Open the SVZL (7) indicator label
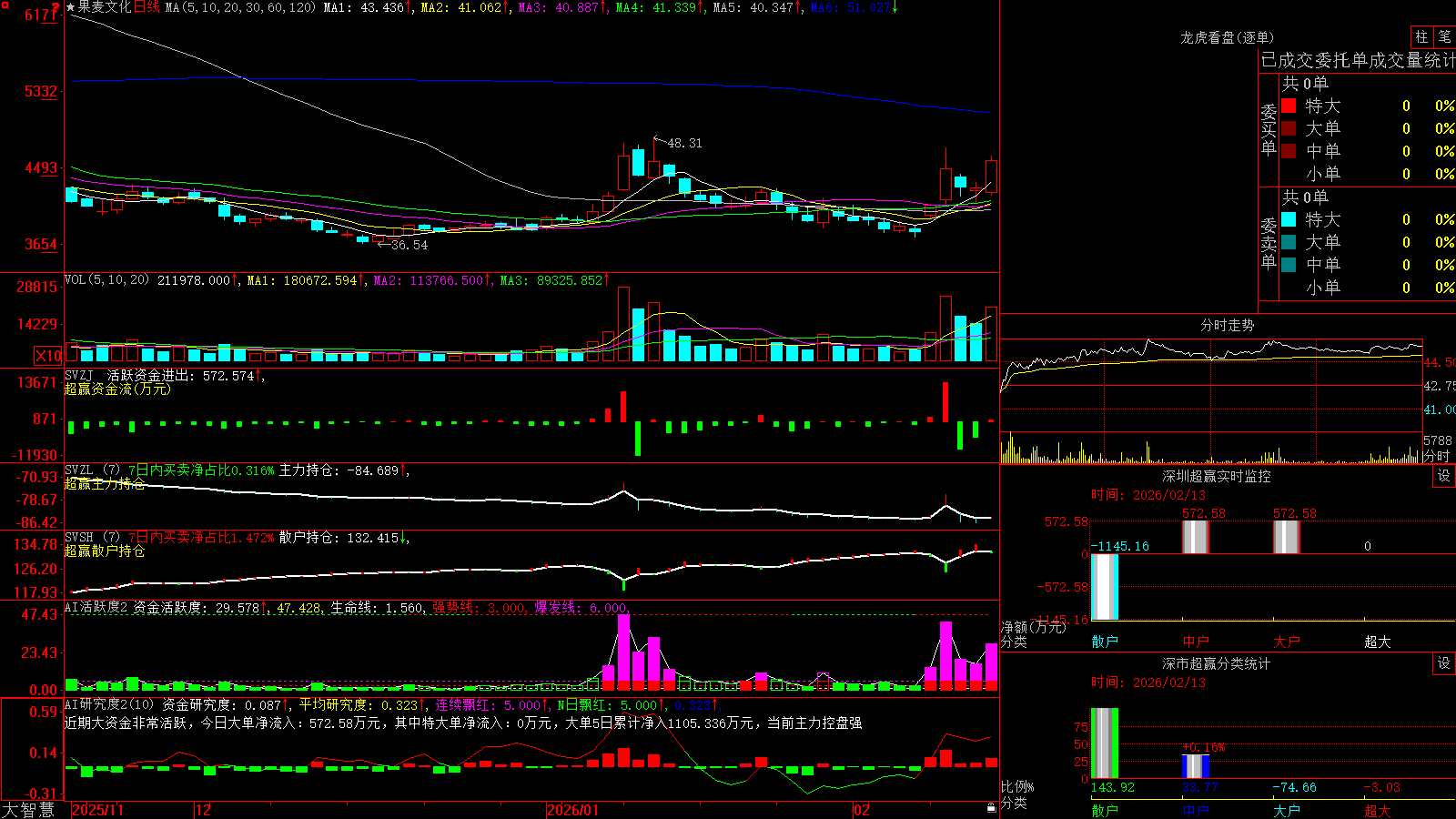The image size is (1456, 819). pyautogui.click(x=92, y=470)
